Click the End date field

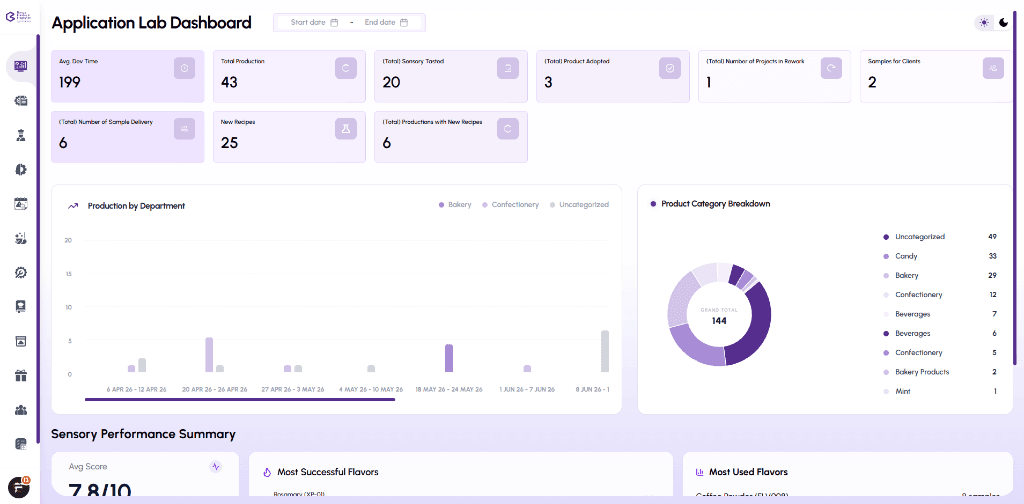point(386,22)
